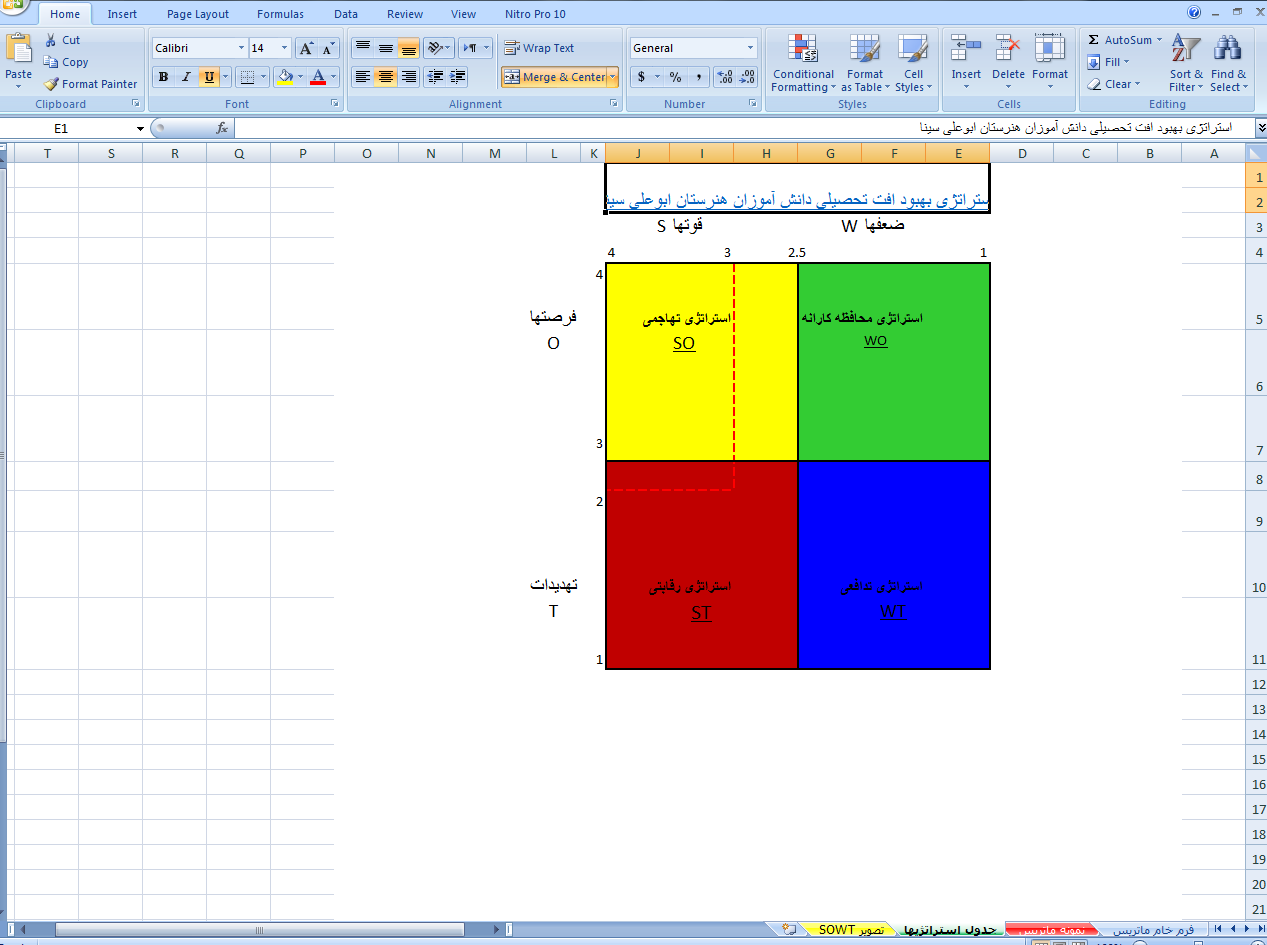Apply the yellow Fill Color swatch

[286, 77]
